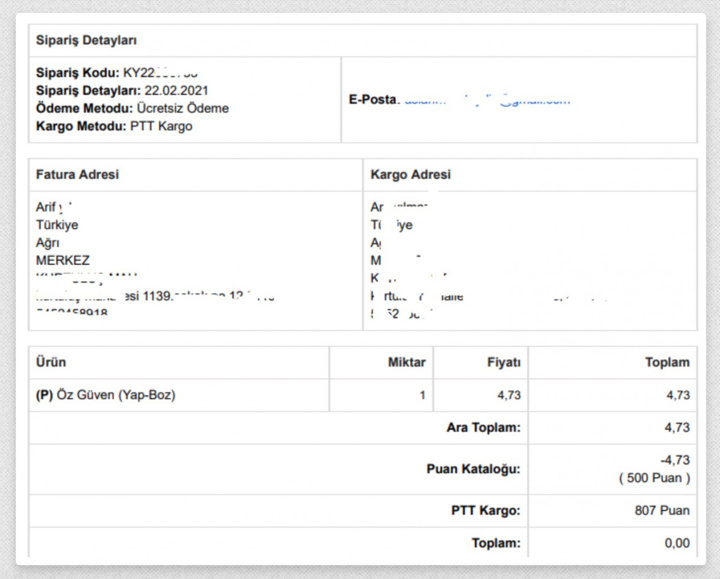Click the Kargo Adresi section header
The image size is (720, 579).
pyautogui.click(x=410, y=174)
